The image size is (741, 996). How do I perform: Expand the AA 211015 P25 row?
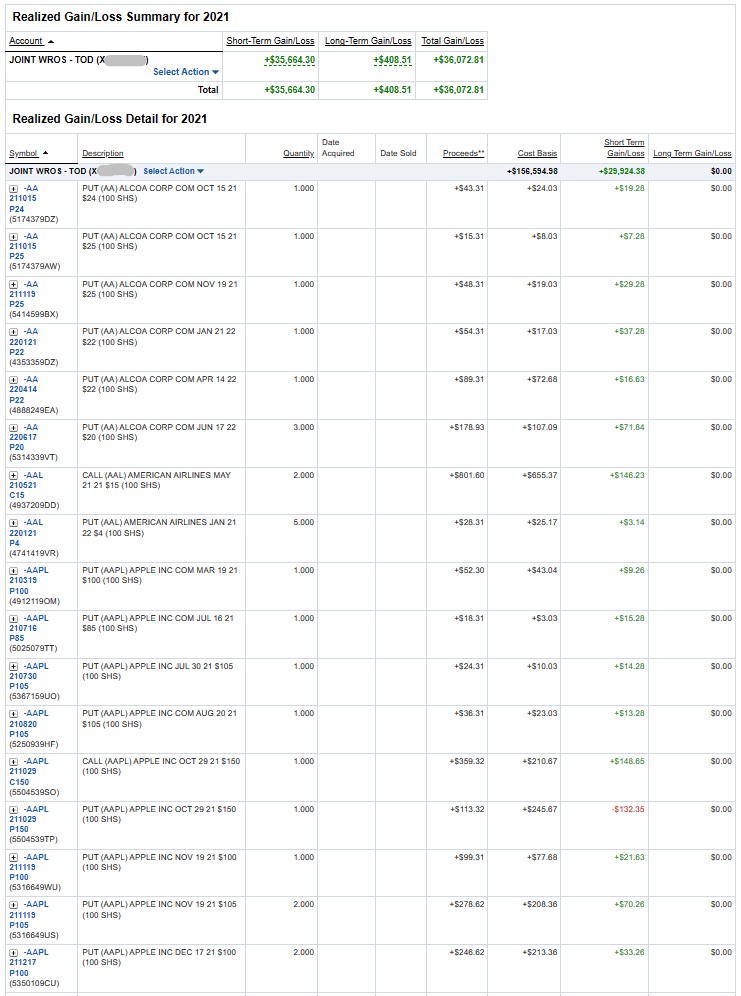click(x=13, y=236)
